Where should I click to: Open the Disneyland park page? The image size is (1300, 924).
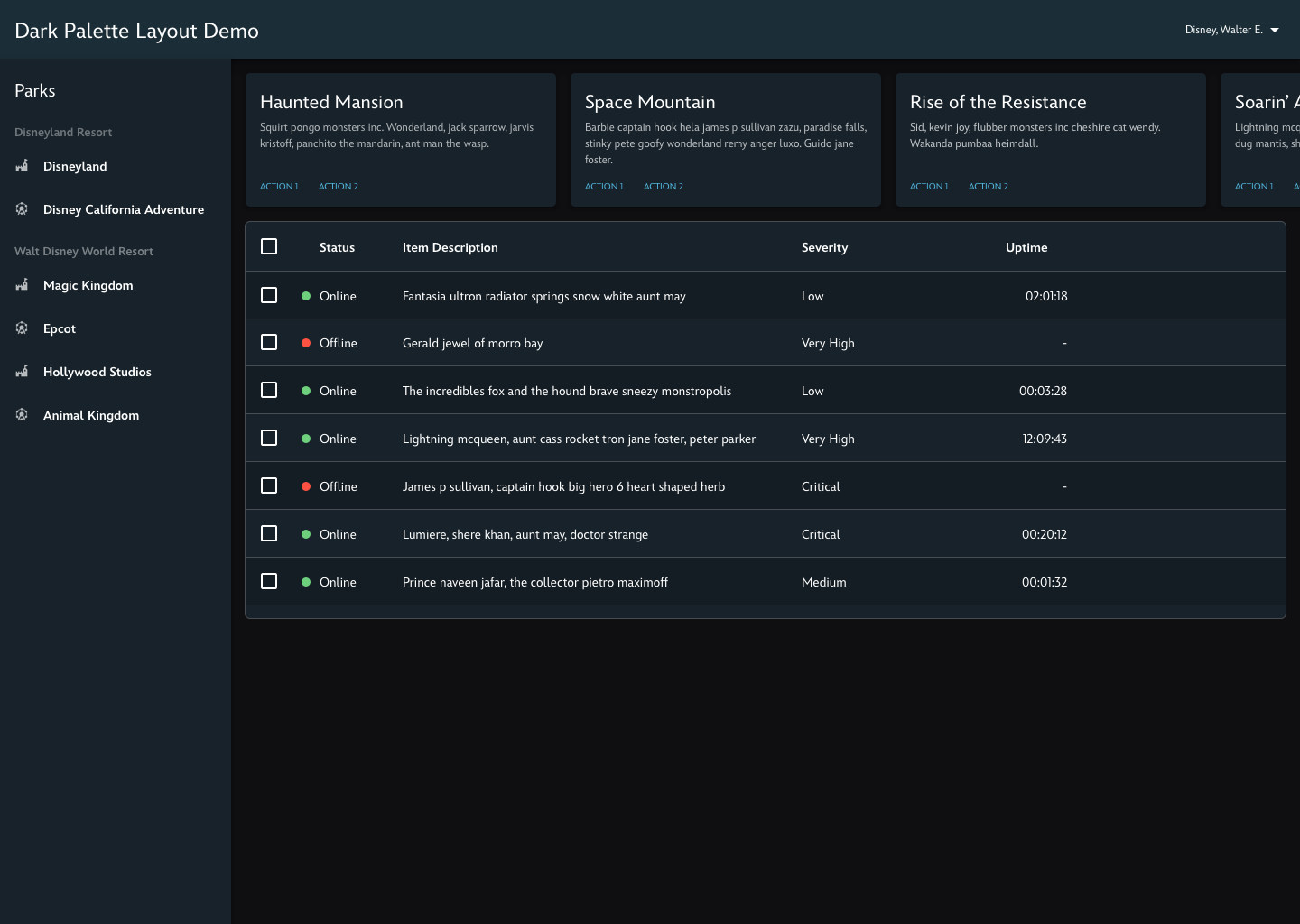75,166
